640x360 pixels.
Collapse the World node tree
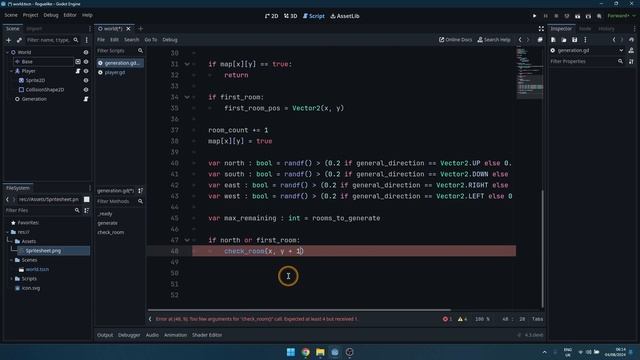[x=7, y=52]
